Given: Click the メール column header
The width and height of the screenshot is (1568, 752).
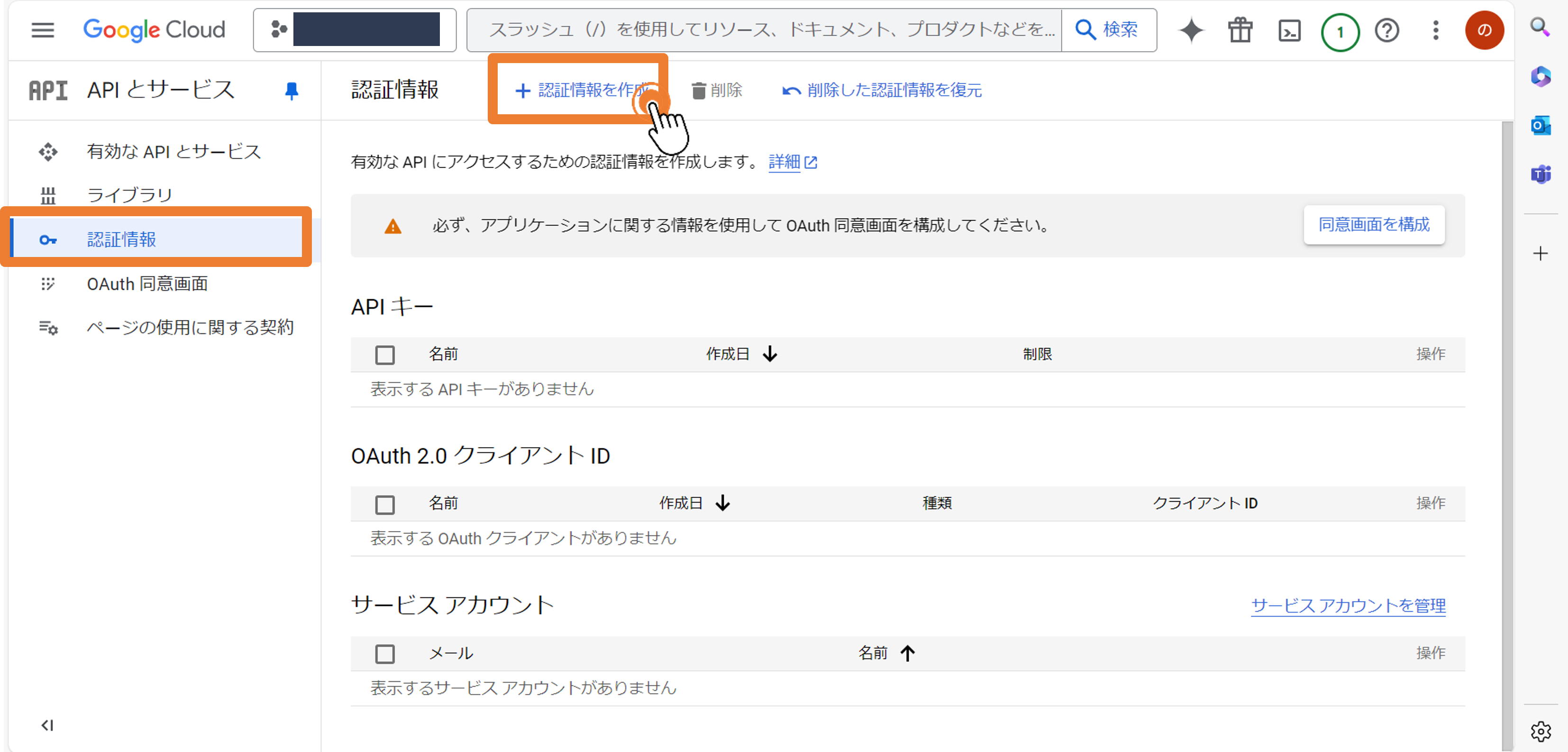Looking at the screenshot, I should (451, 653).
